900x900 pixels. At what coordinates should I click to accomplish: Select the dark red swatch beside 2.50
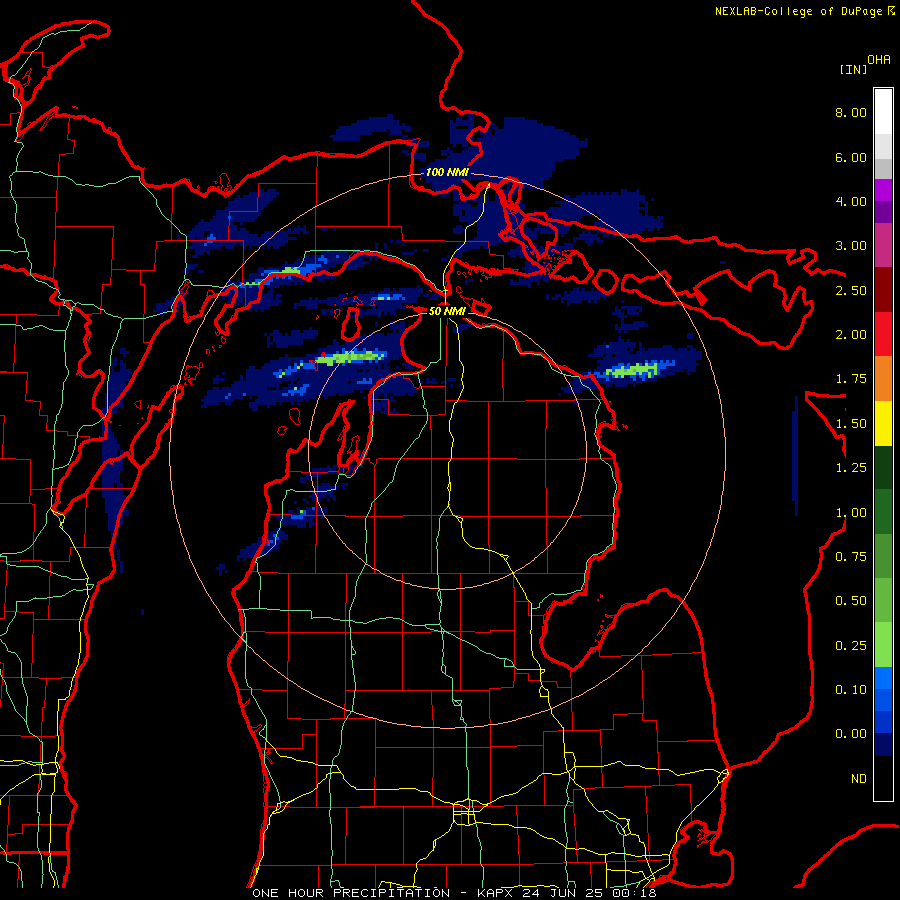(883, 290)
